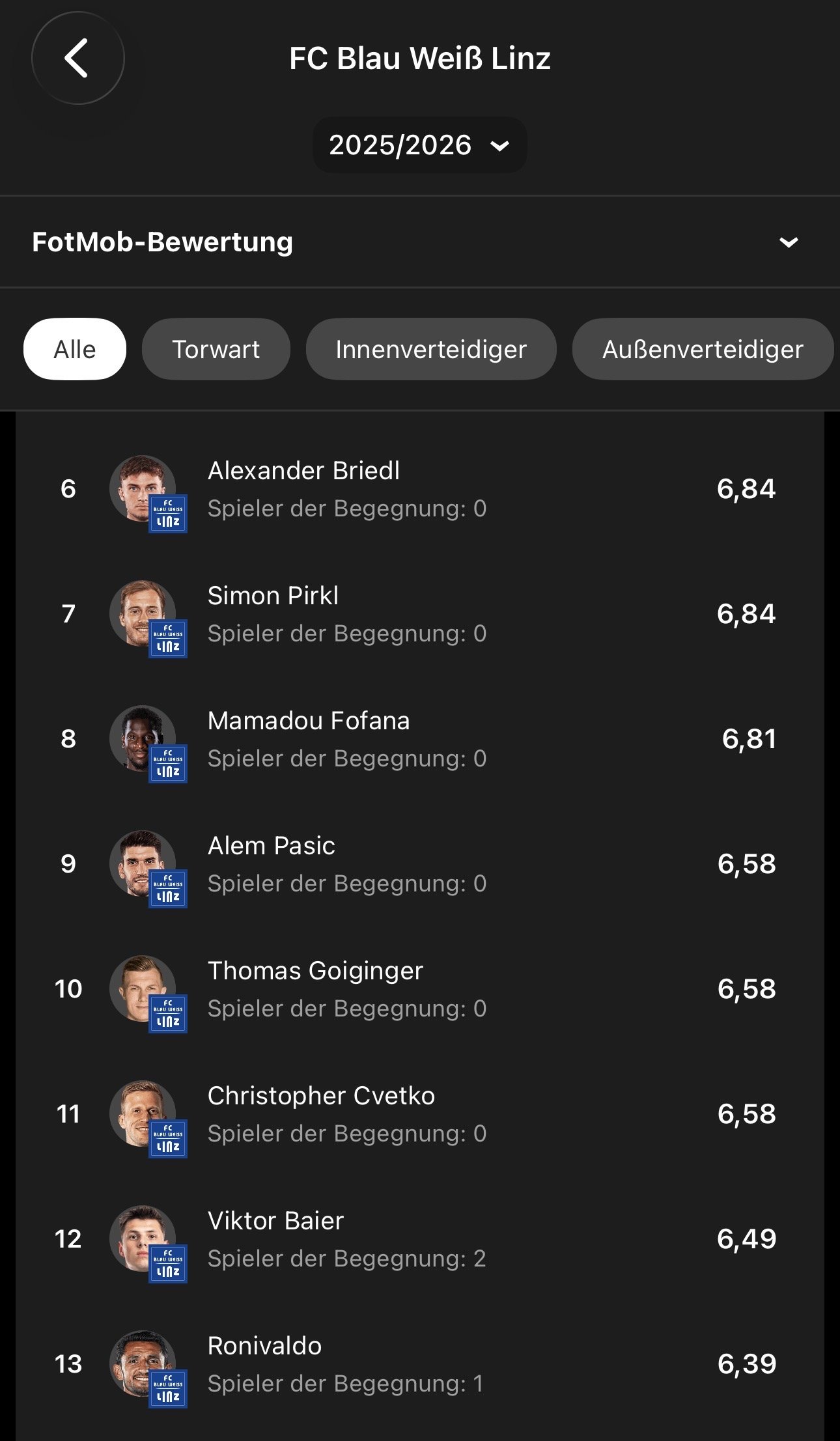Viewport: 840px width, 1441px height.
Task: Click Viktor Baier's 6,49 rating value
Action: point(746,1239)
